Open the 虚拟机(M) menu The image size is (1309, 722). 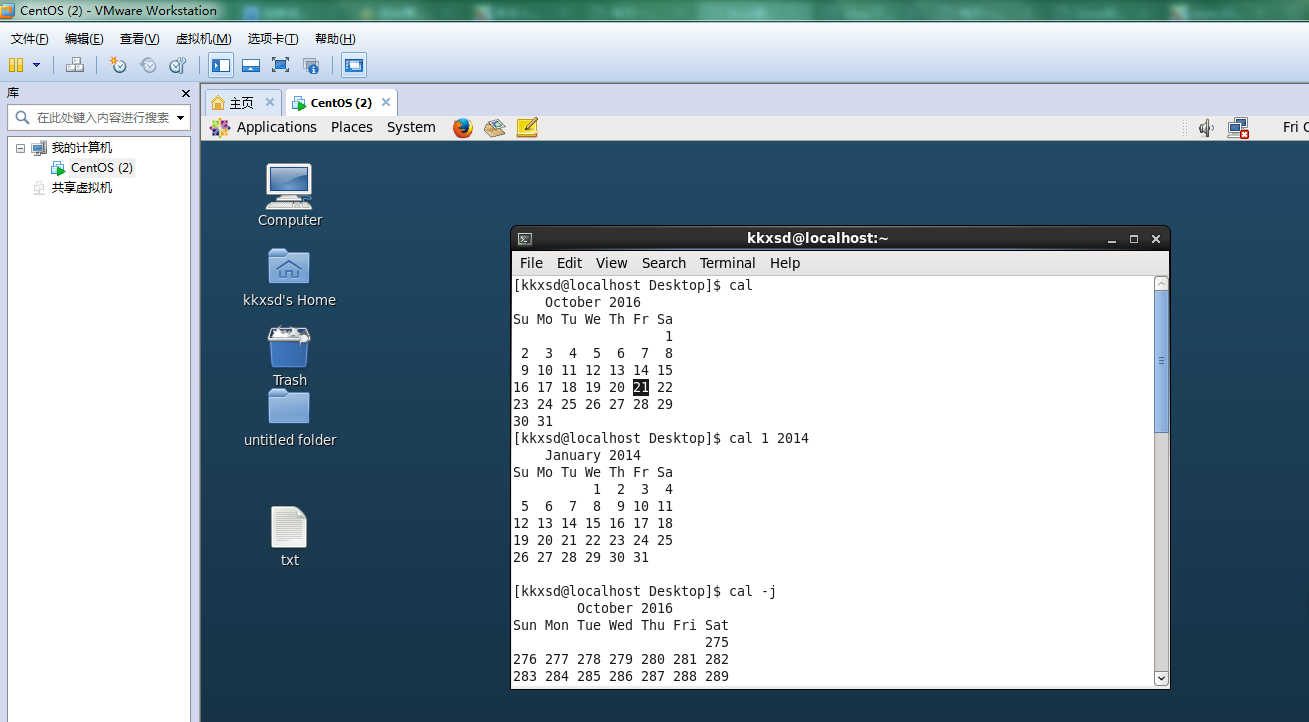tap(203, 39)
